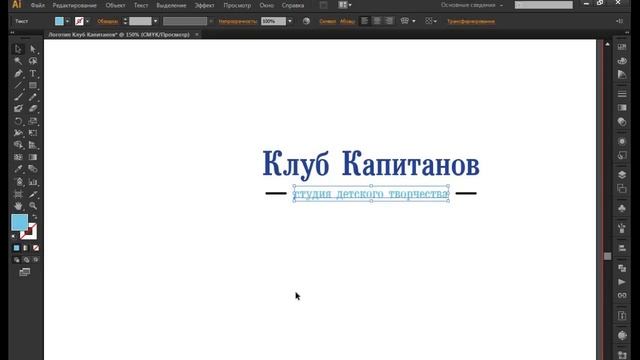Open stroke color dropdown in control bar

coord(87,21)
